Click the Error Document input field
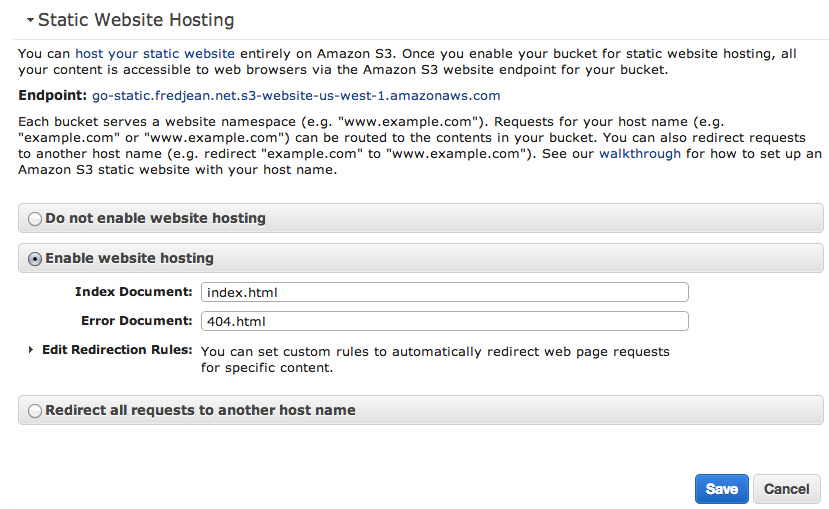 [x=445, y=321]
